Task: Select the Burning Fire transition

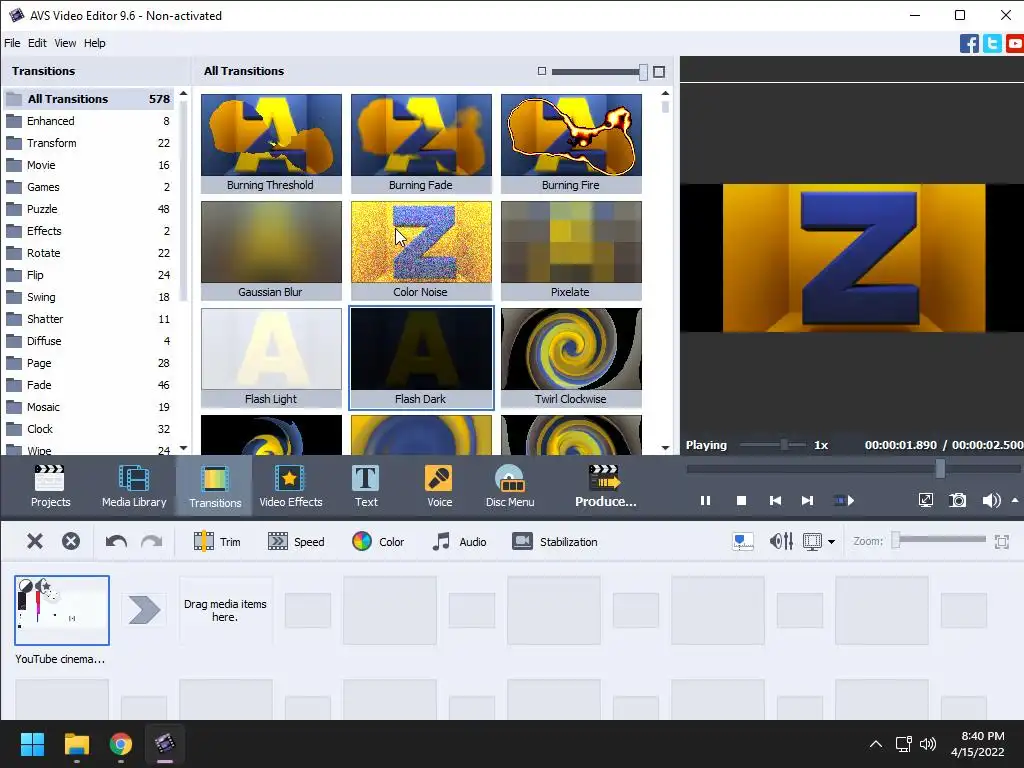Action: [571, 143]
